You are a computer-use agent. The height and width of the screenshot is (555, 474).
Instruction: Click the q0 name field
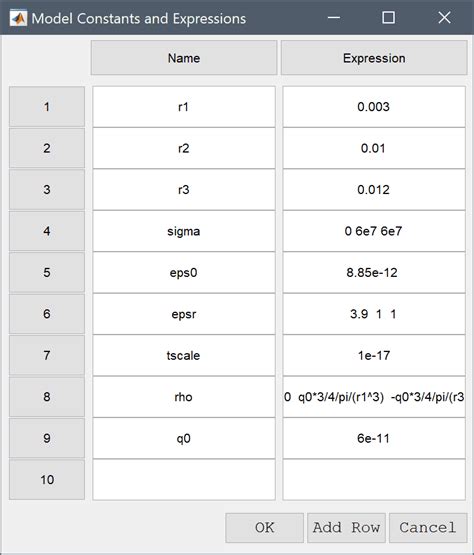184,439
